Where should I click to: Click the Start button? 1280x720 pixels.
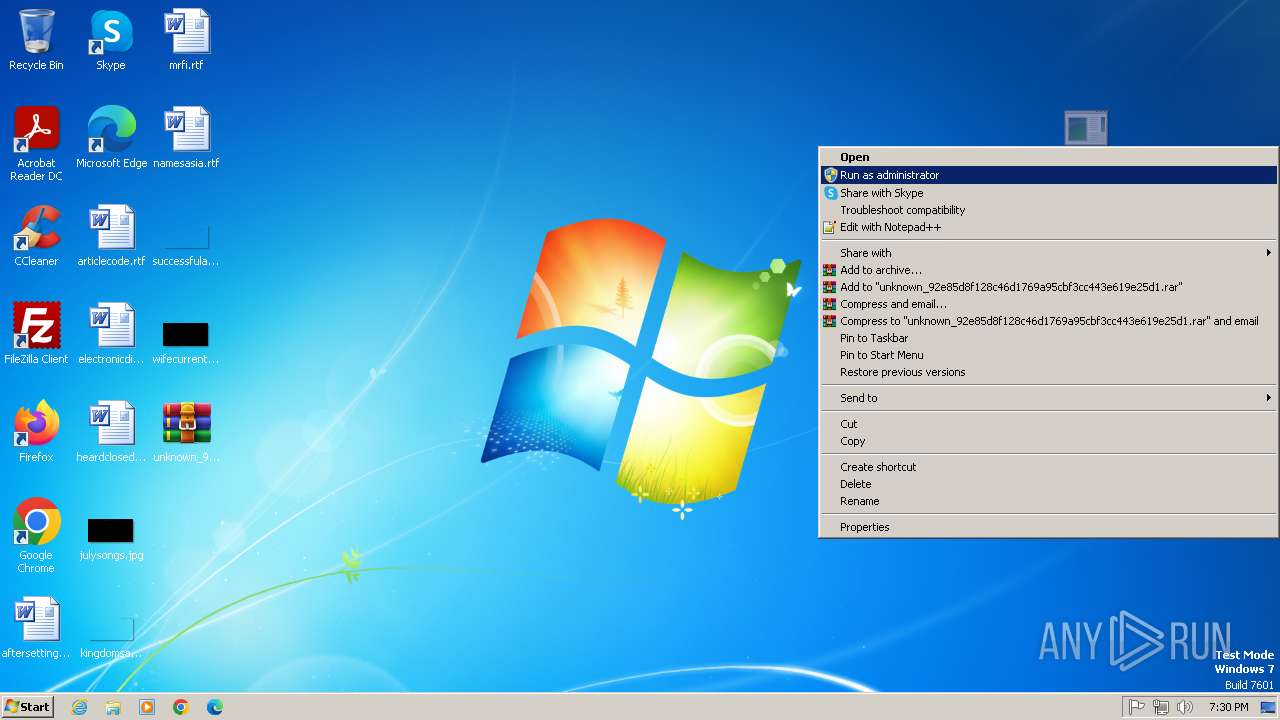(28, 707)
